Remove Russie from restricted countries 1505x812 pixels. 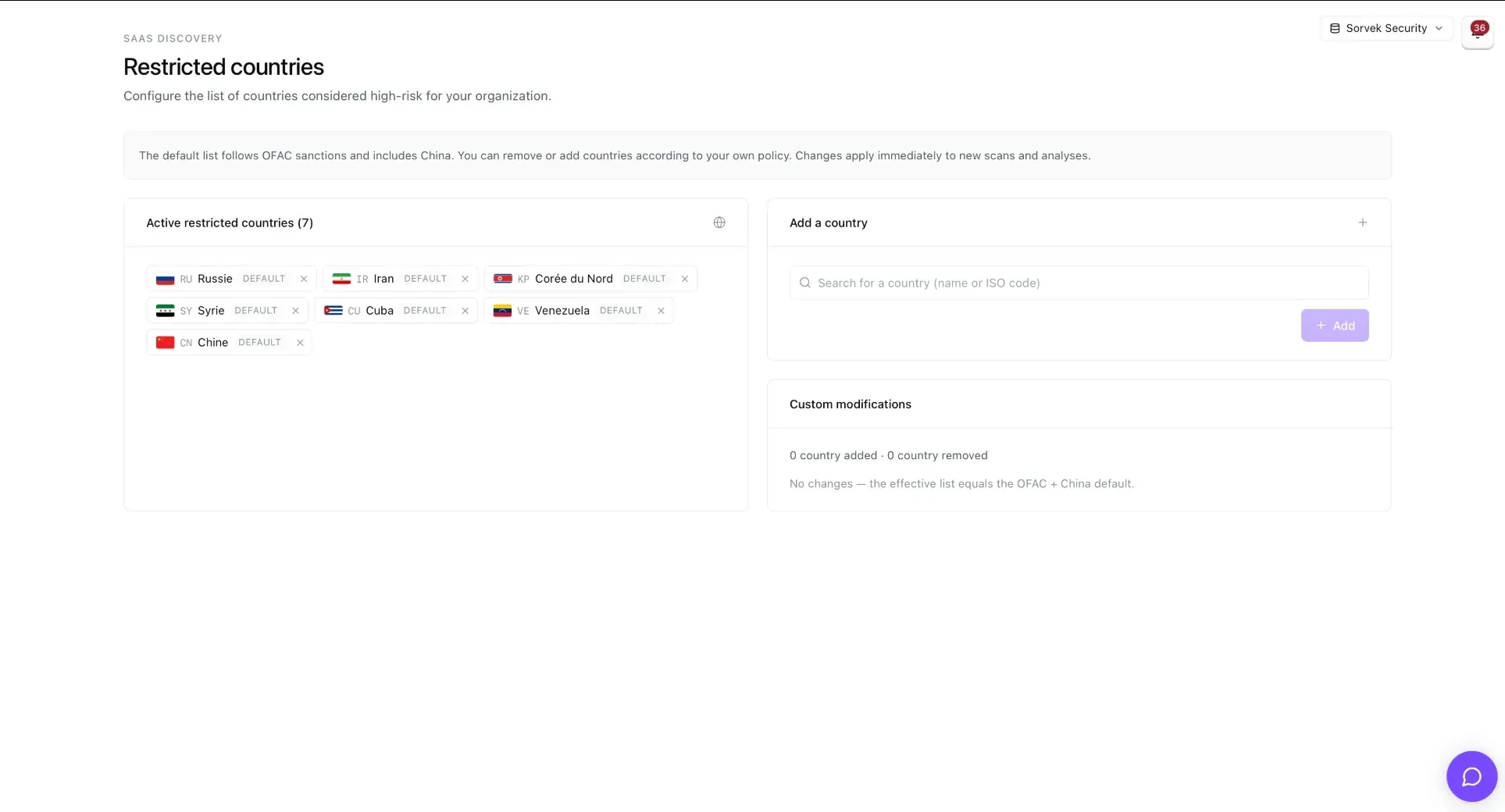coord(304,279)
